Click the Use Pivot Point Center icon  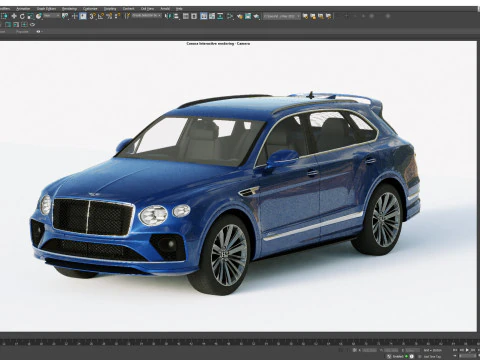click(x=65, y=16)
